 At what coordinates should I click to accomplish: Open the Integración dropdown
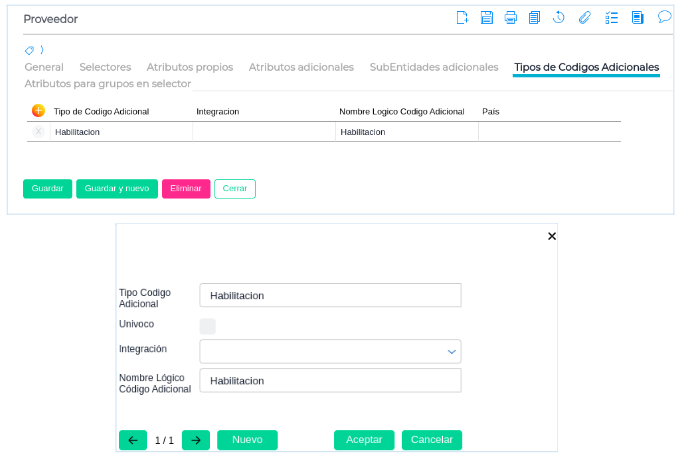[330, 351]
